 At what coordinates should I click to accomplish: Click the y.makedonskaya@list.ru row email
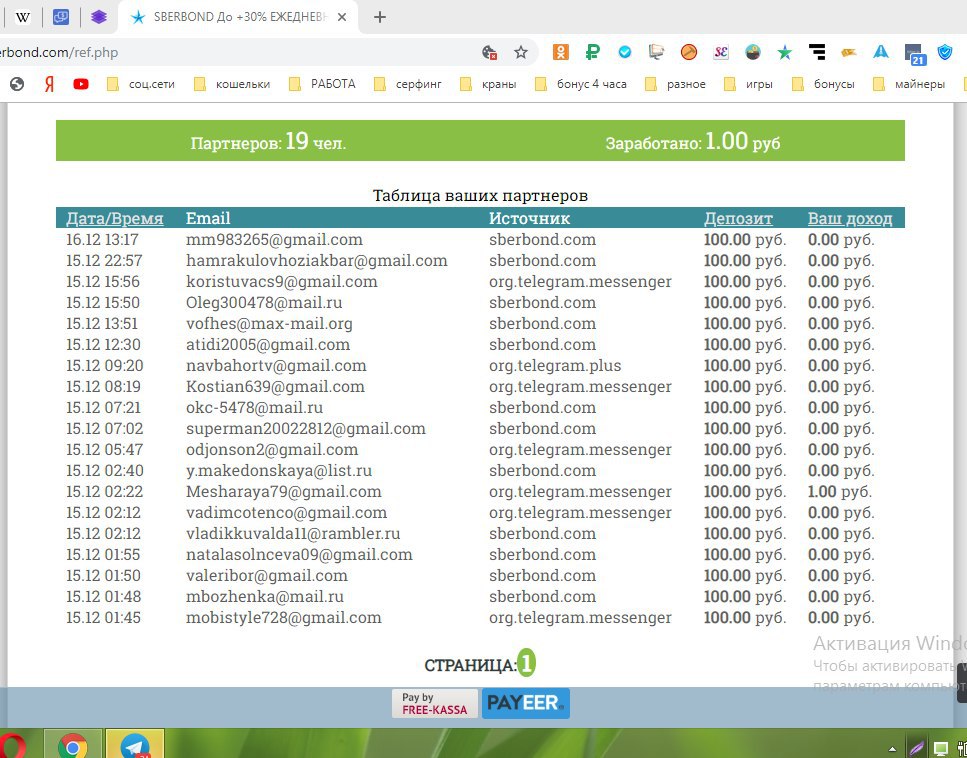tap(279, 470)
